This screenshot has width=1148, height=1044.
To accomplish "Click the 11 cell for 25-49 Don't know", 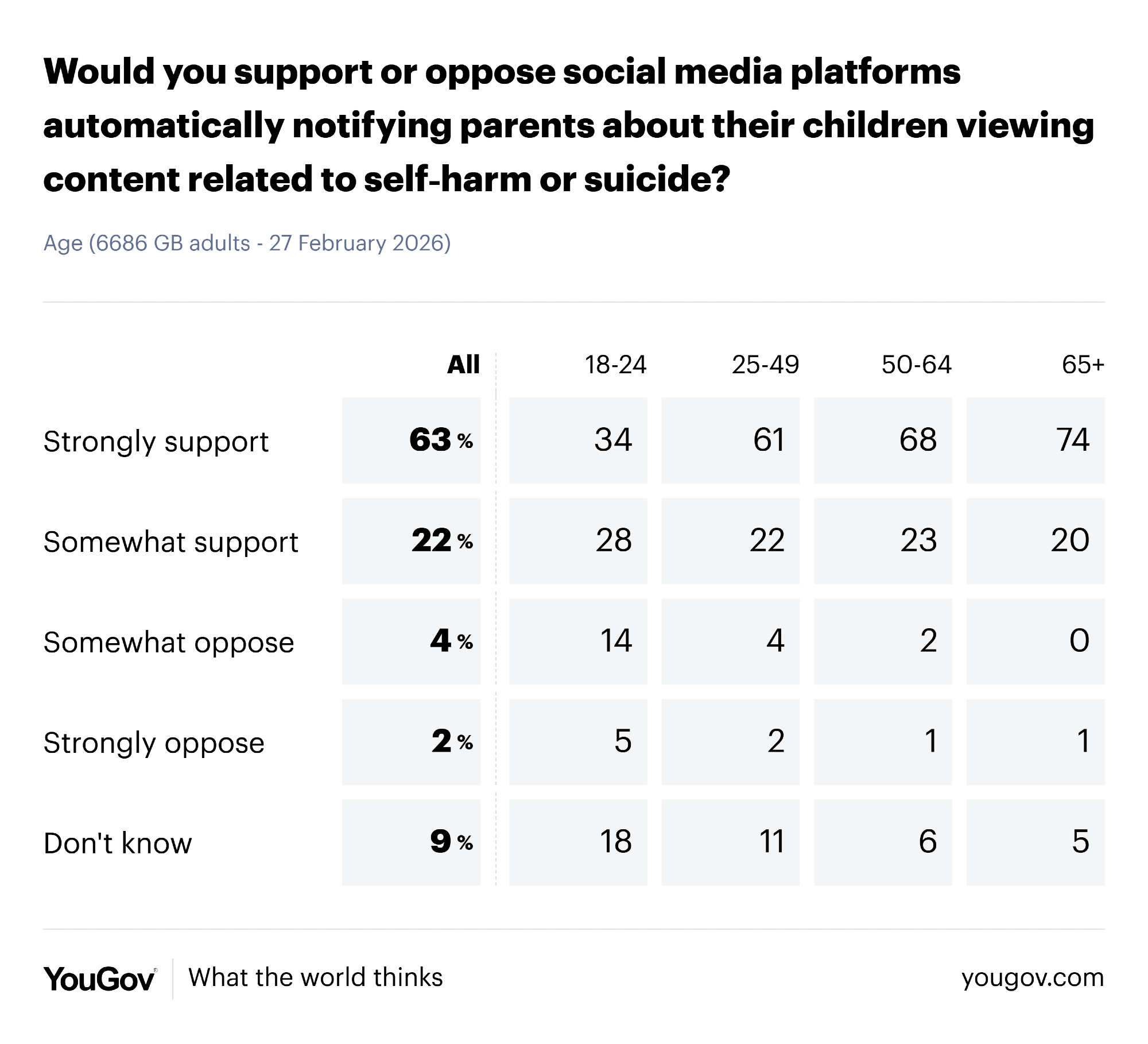I will (731, 842).
